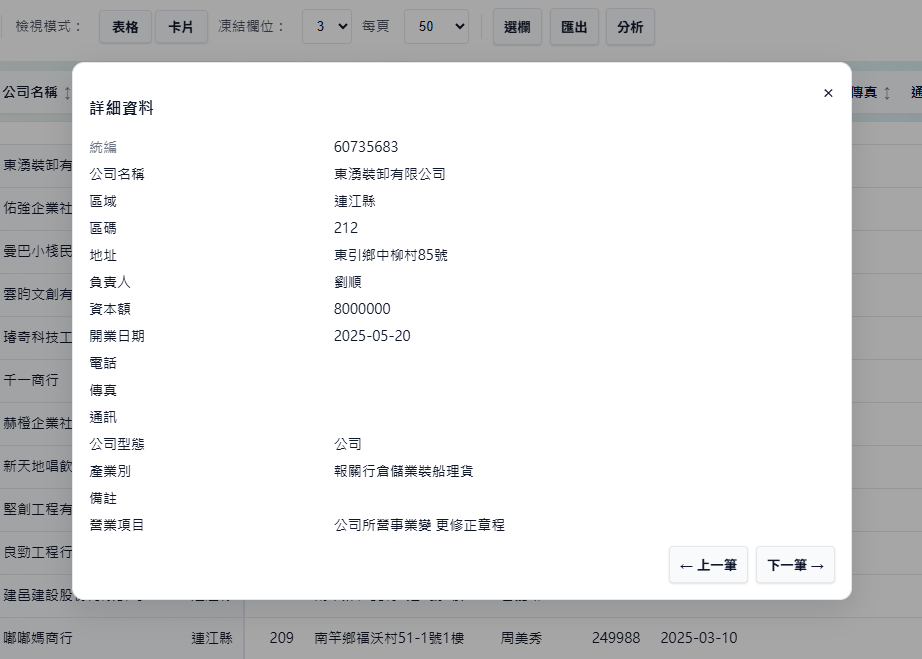Click the 地址 value 東引鄉中柳村85號
This screenshot has width=922, height=659.
(391, 255)
